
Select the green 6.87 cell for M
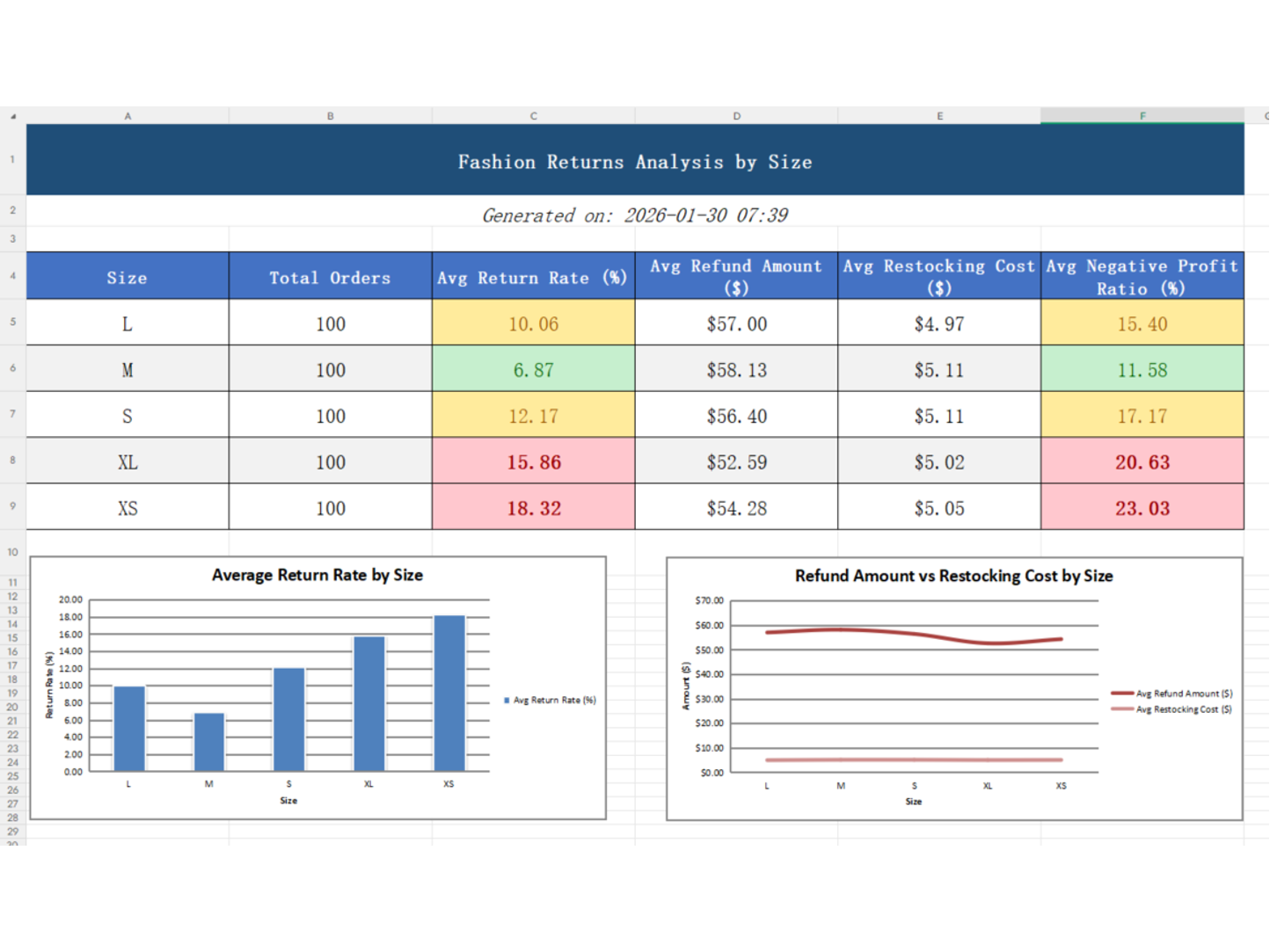tap(532, 369)
